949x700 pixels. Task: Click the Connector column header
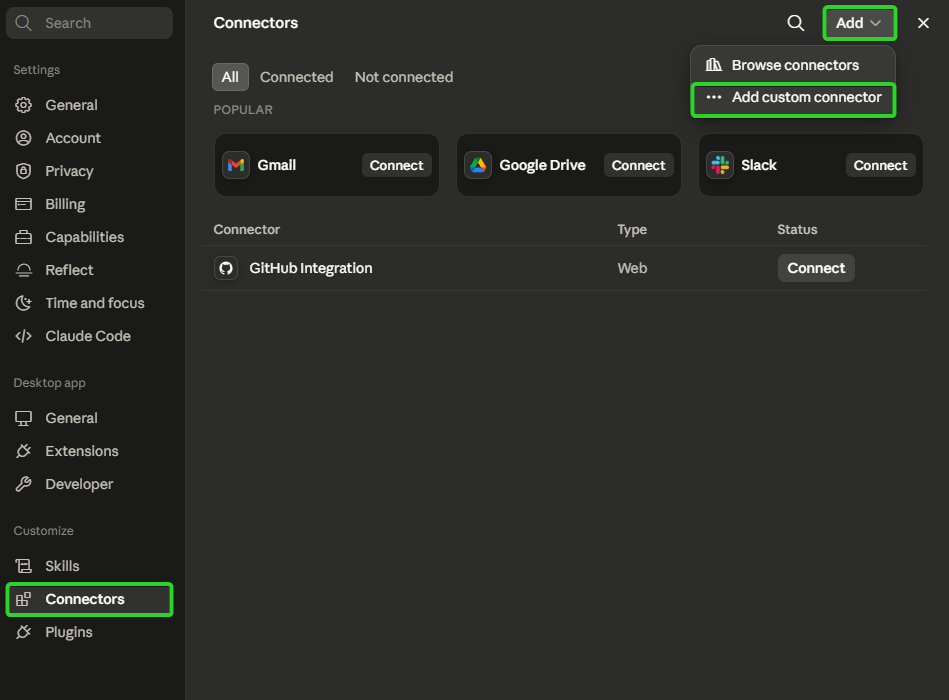[246, 229]
